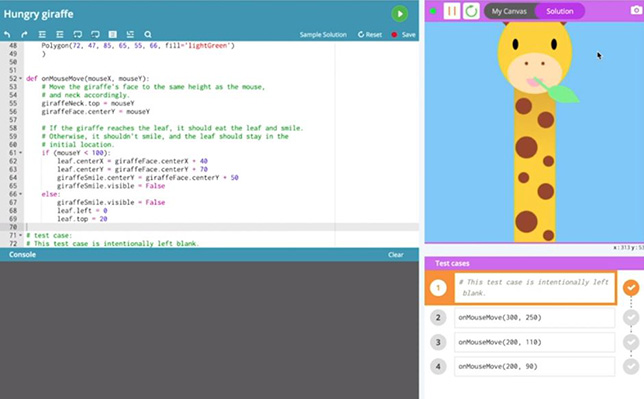Click line 65 'giraffeSmile.visible = False'

pos(111,186)
